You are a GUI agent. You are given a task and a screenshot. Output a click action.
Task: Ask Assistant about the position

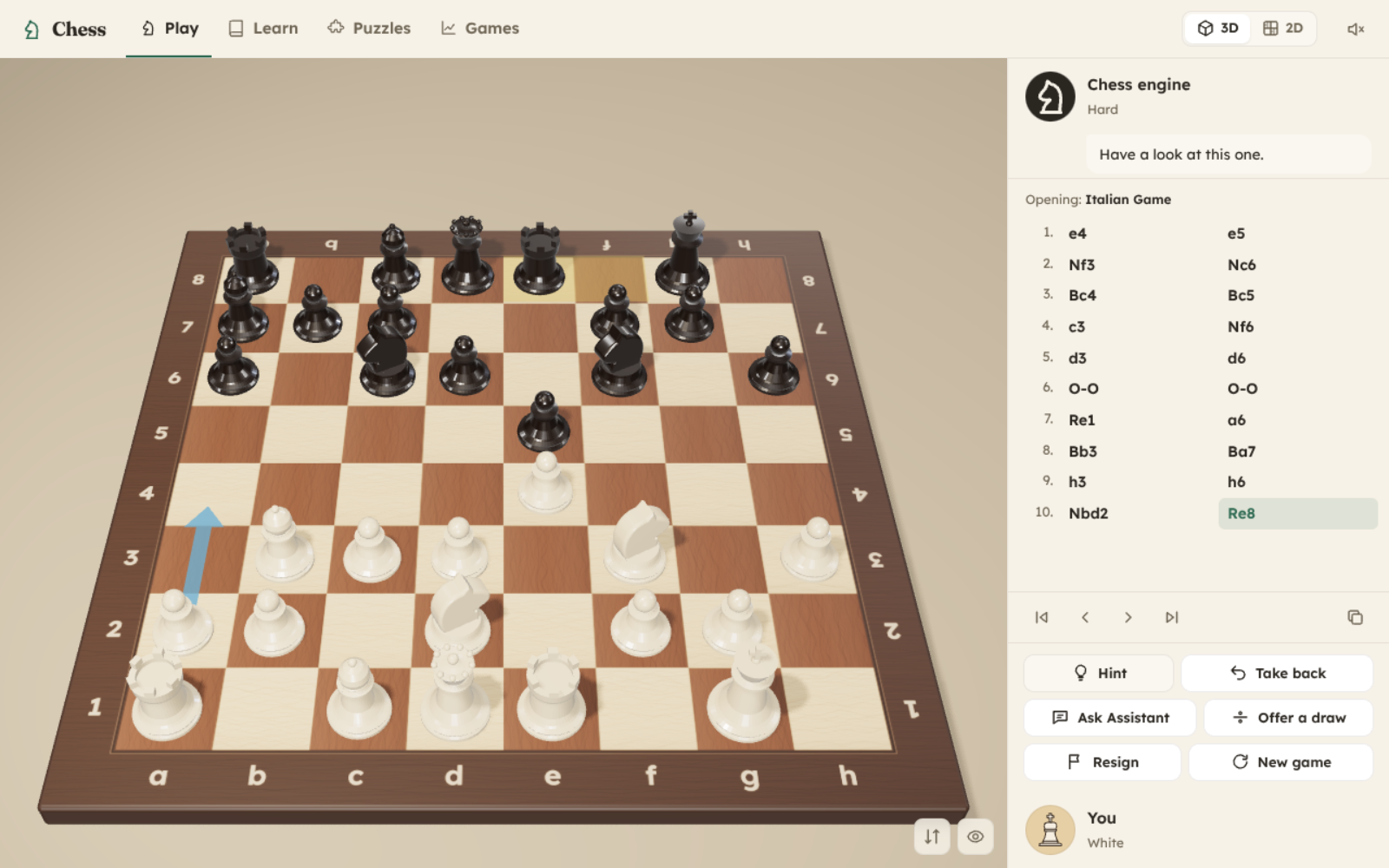coord(1110,718)
